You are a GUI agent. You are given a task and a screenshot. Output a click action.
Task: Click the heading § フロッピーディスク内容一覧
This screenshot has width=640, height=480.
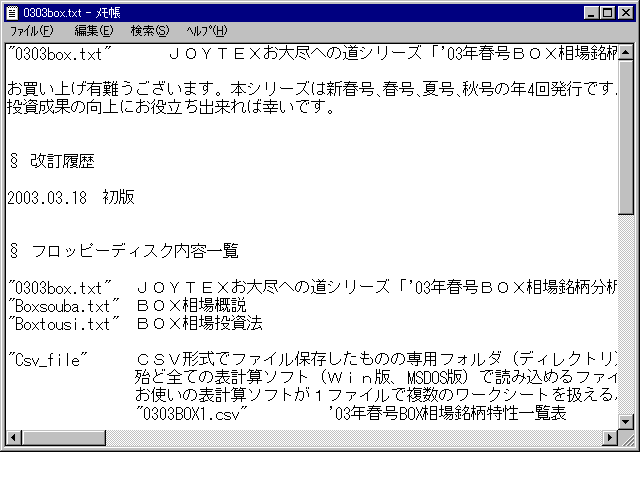(124, 251)
